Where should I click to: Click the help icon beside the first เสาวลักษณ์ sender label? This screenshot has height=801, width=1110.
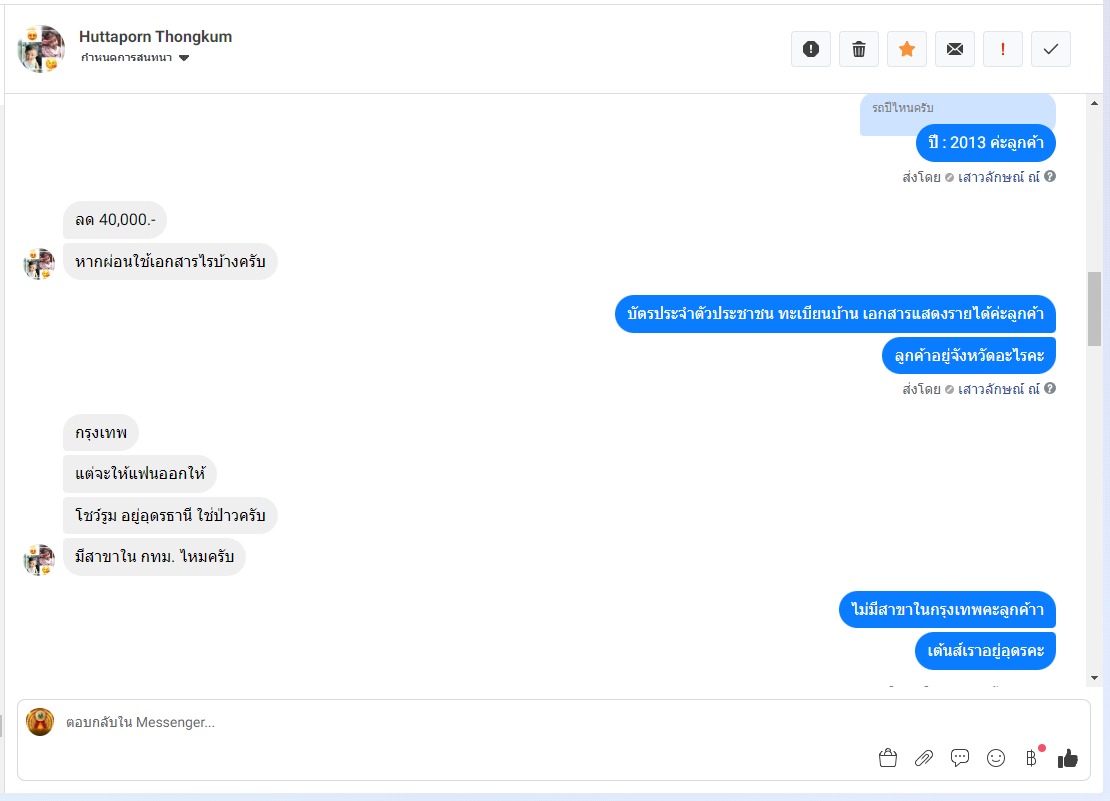pos(1050,176)
